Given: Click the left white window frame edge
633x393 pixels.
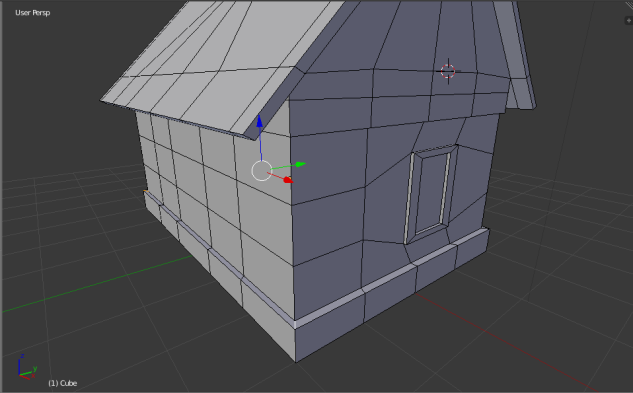Looking at the screenshot, I should point(409,198).
